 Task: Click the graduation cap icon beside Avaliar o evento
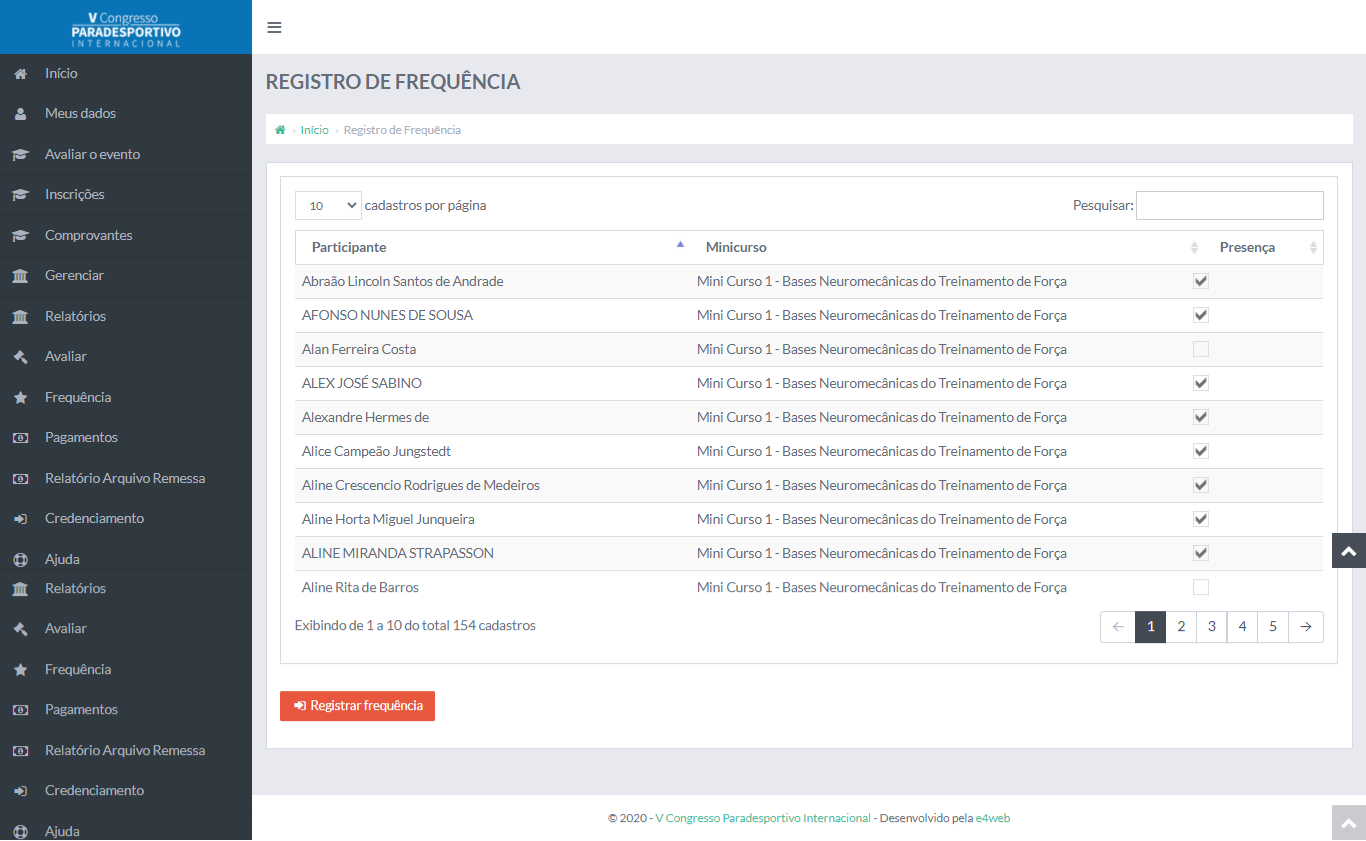click(20, 155)
